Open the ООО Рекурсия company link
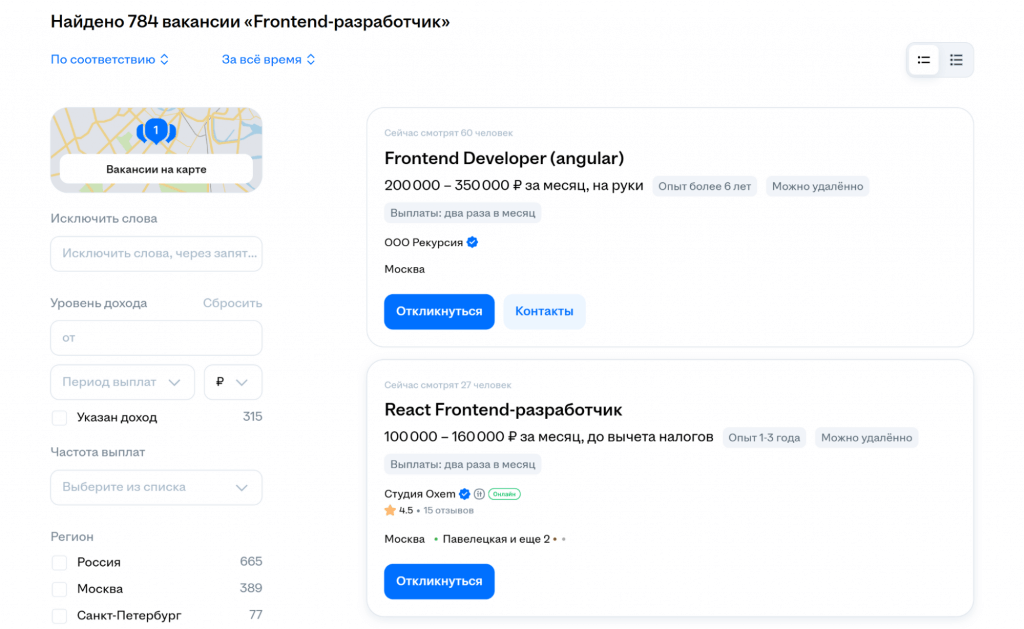 point(423,242)
